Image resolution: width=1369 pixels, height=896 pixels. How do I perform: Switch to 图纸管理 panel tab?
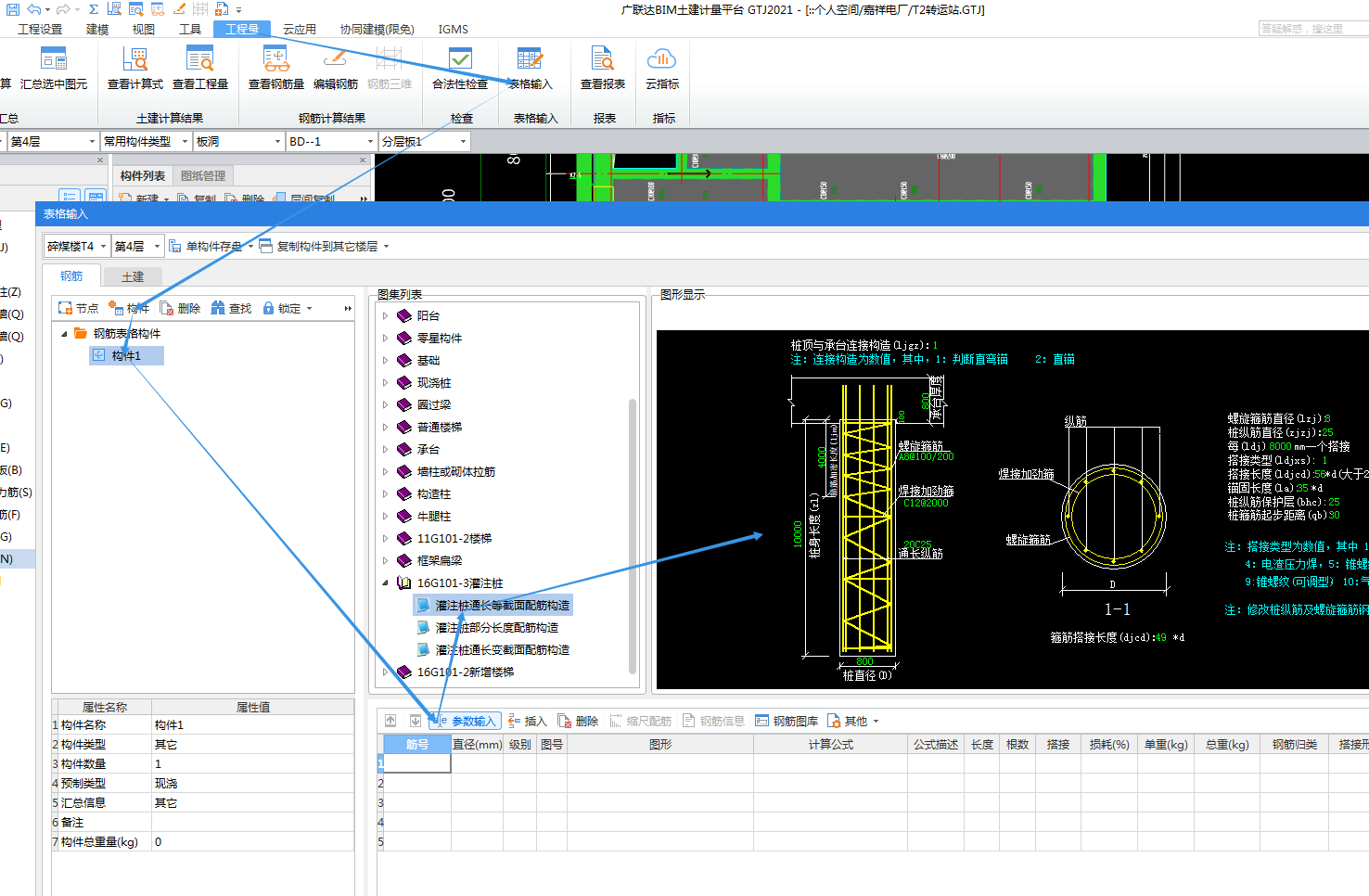(203, 175)
